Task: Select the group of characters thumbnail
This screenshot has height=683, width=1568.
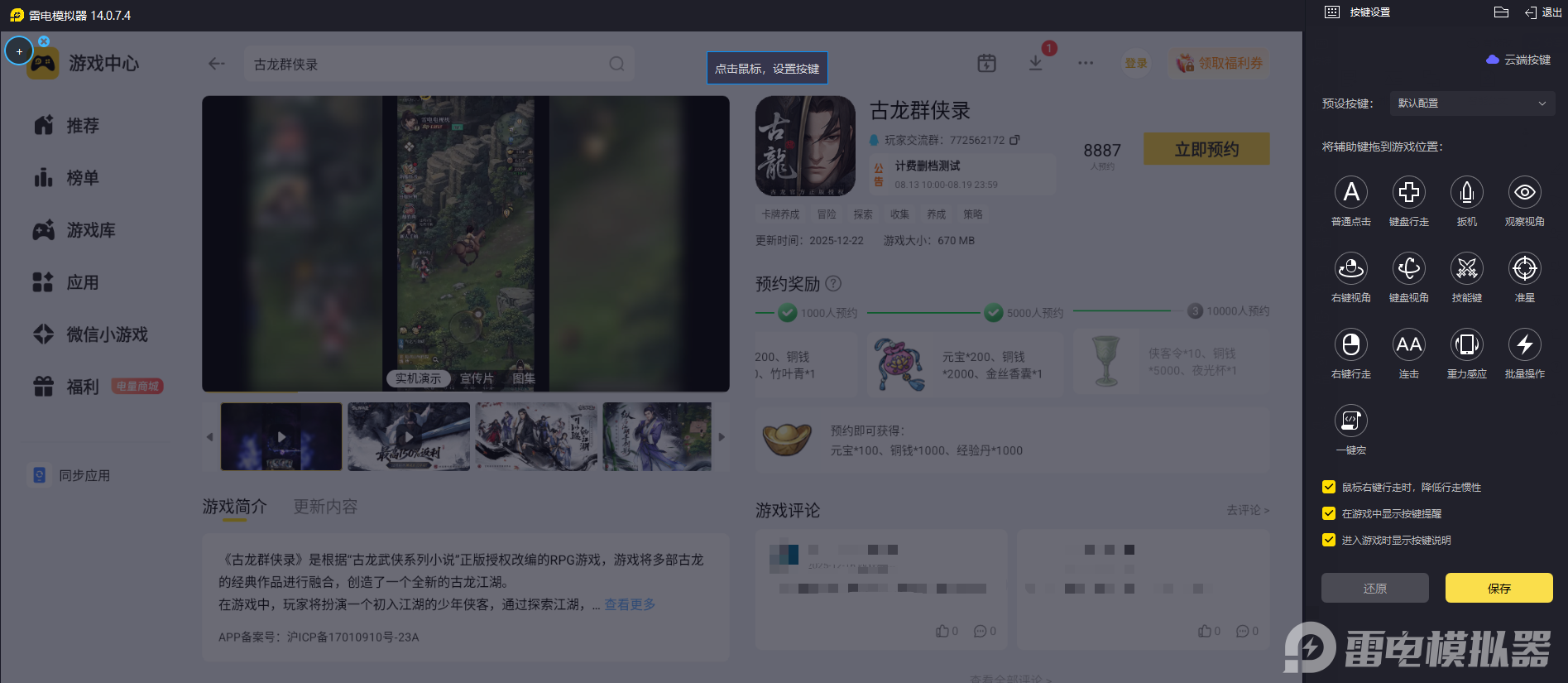Action: tap(536, 436)
